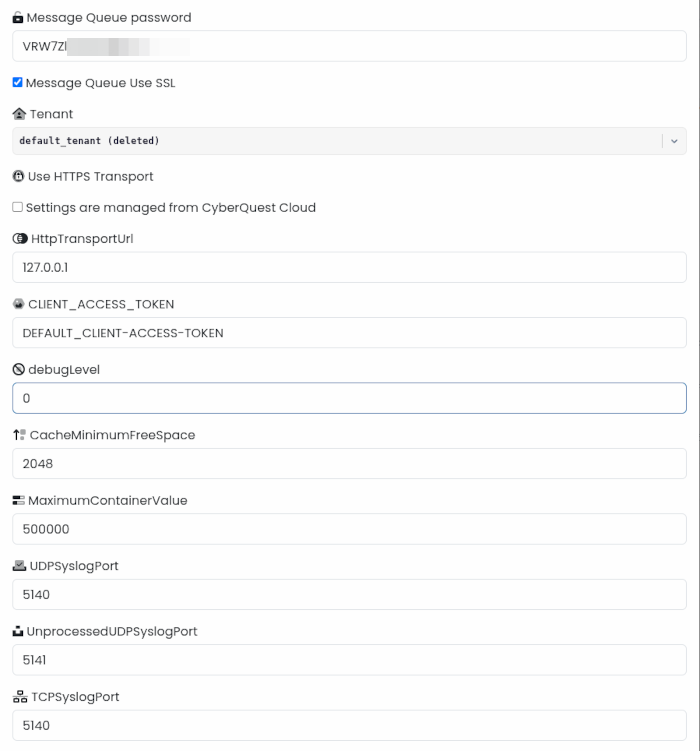Click the icon next to CLIENT_ACCESS_TOKEN label
Screen dimensions: 700x751
(x=18, y=304)
